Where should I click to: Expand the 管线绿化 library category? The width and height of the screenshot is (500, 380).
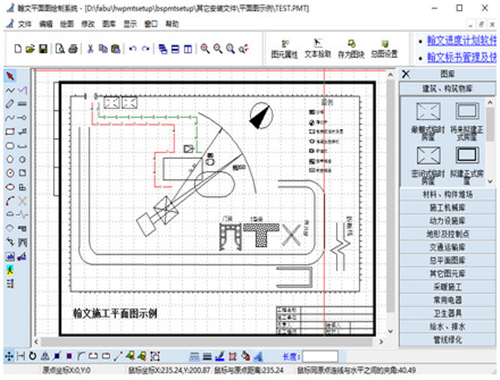(447, 340)
